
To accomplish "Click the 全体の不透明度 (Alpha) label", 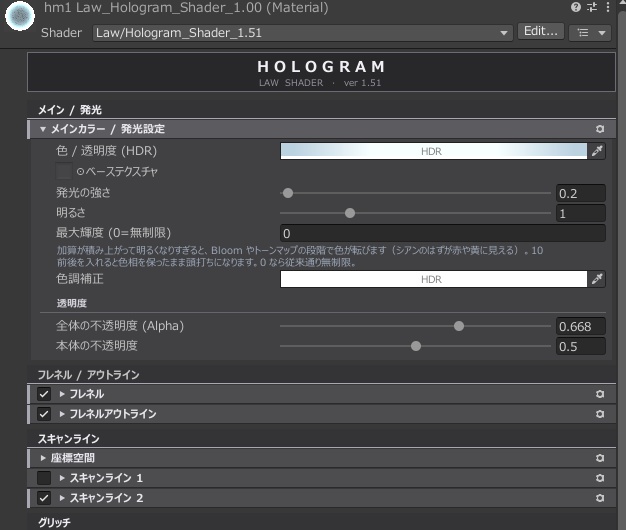I will tap(120, 326).
